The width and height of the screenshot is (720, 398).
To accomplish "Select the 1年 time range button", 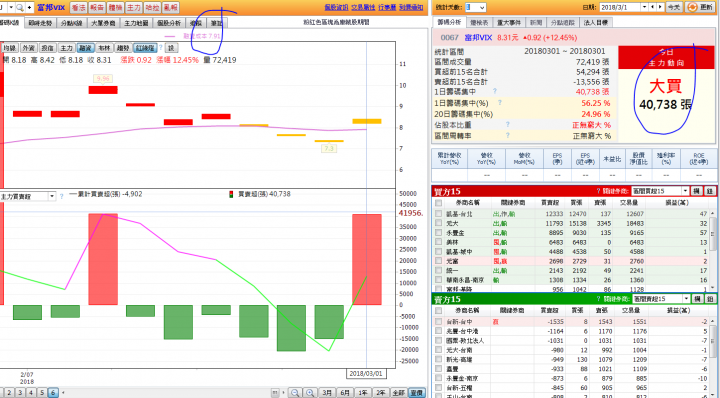I will (363, 393).
